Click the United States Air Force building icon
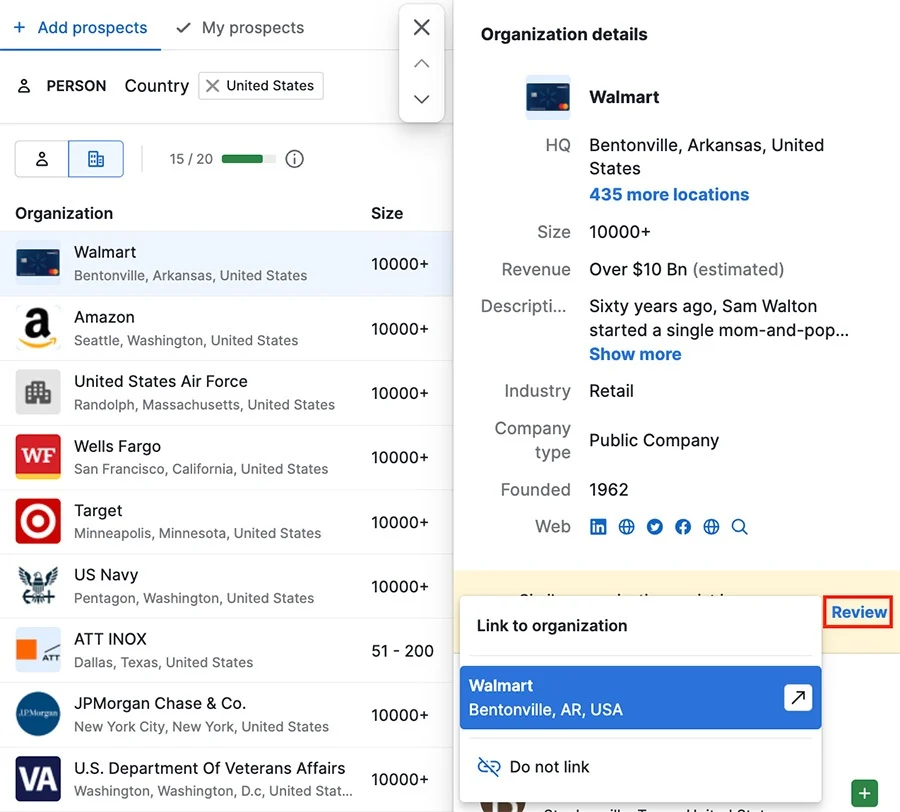The image size is (900, 812). click(x=38, y=393)
